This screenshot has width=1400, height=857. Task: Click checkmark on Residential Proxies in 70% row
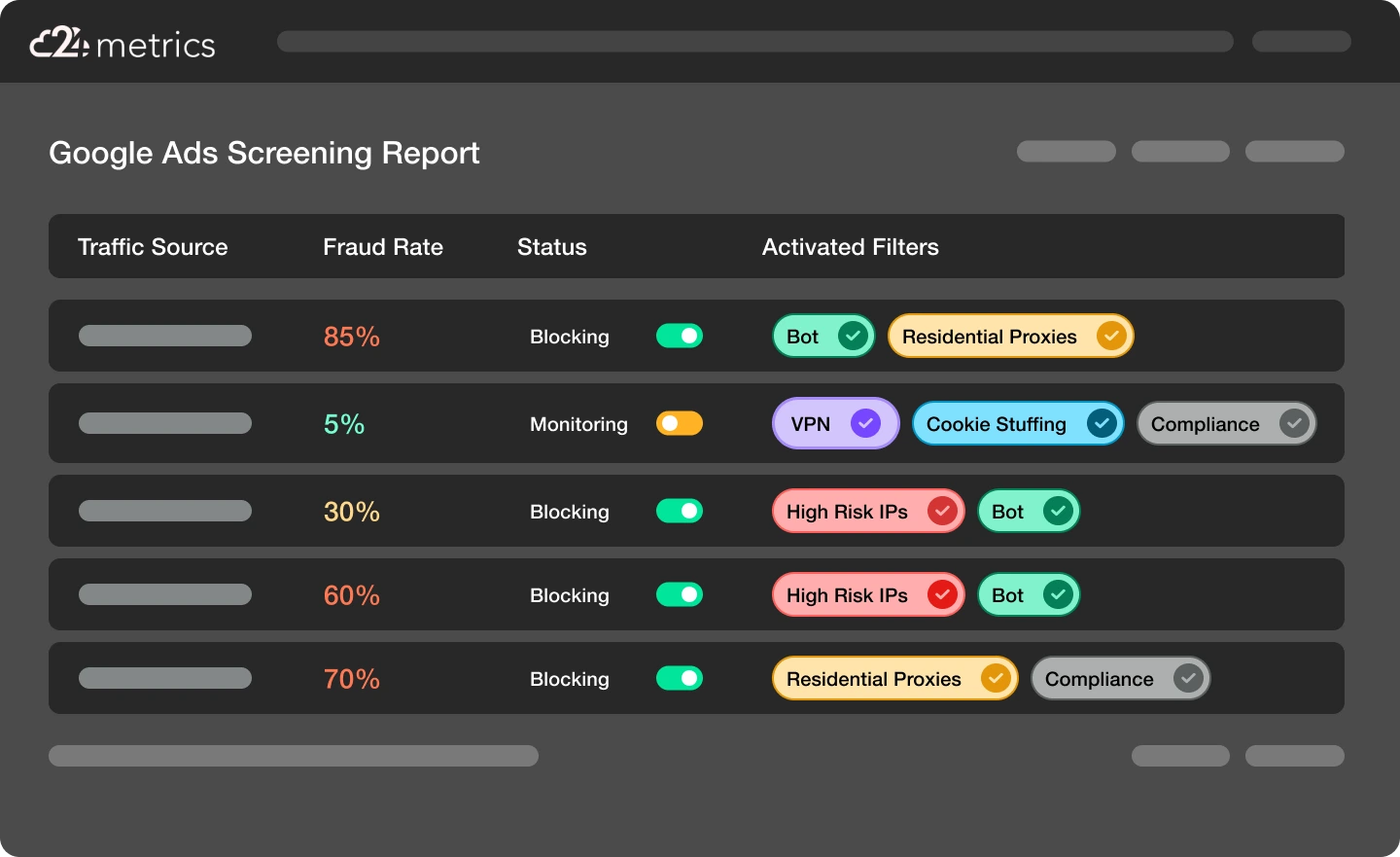point(996,678)
